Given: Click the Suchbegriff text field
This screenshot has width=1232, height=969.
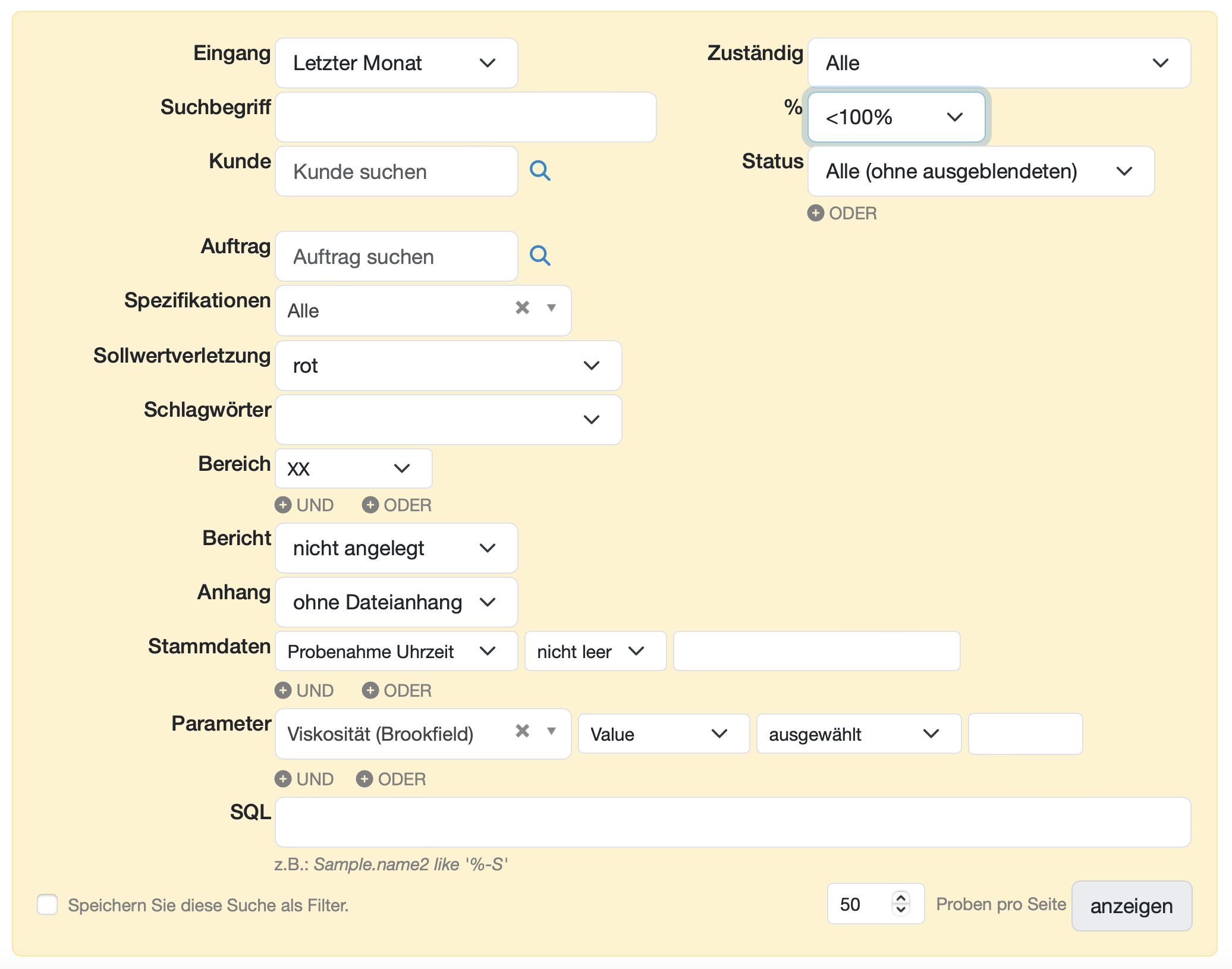Looking at the screenshot, I should point(466,117).
